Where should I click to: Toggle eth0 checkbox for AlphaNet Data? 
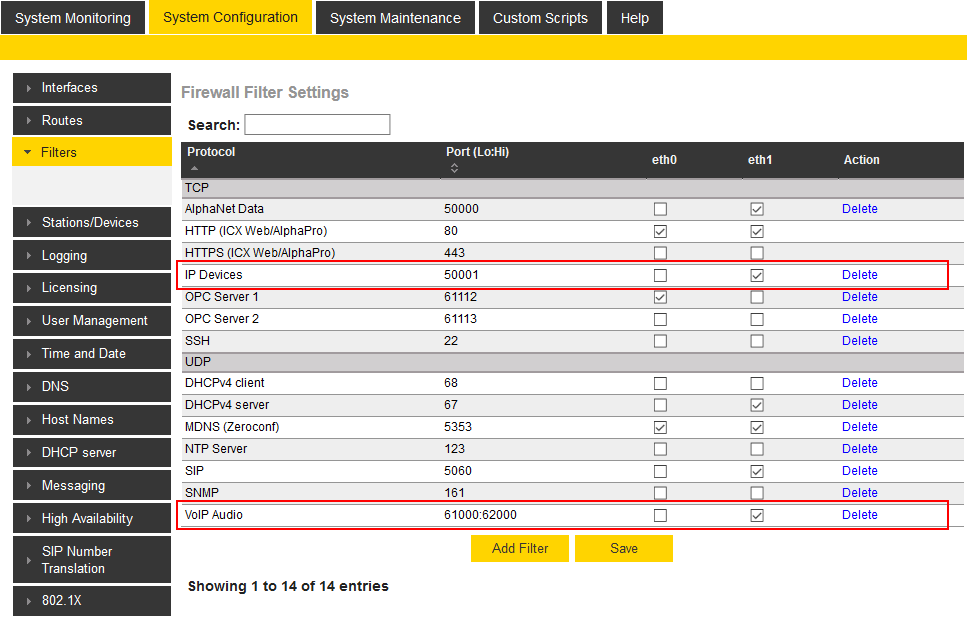660,209
